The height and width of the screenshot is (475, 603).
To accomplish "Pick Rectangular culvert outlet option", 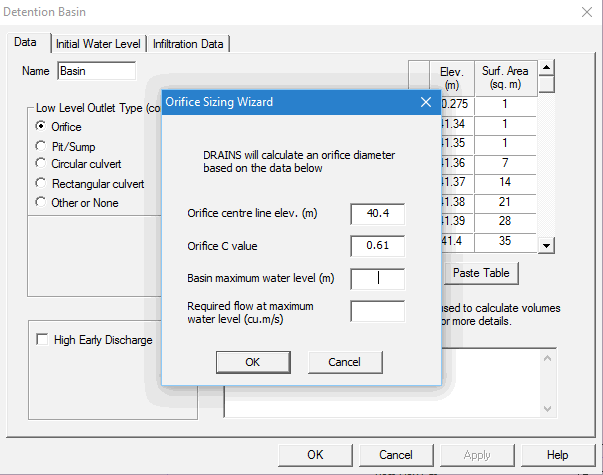I will click(x=41, y=184).
